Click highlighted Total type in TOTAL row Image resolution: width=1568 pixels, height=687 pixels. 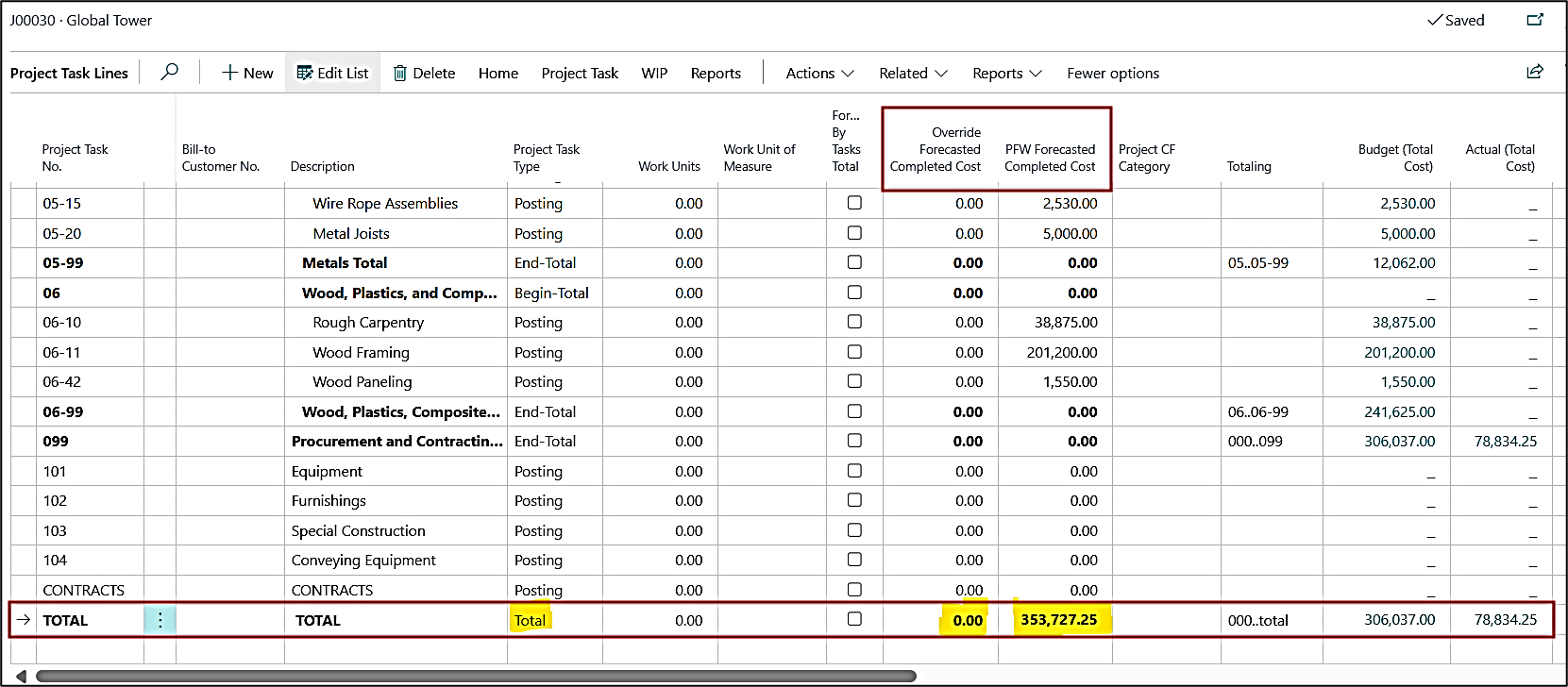530,620
